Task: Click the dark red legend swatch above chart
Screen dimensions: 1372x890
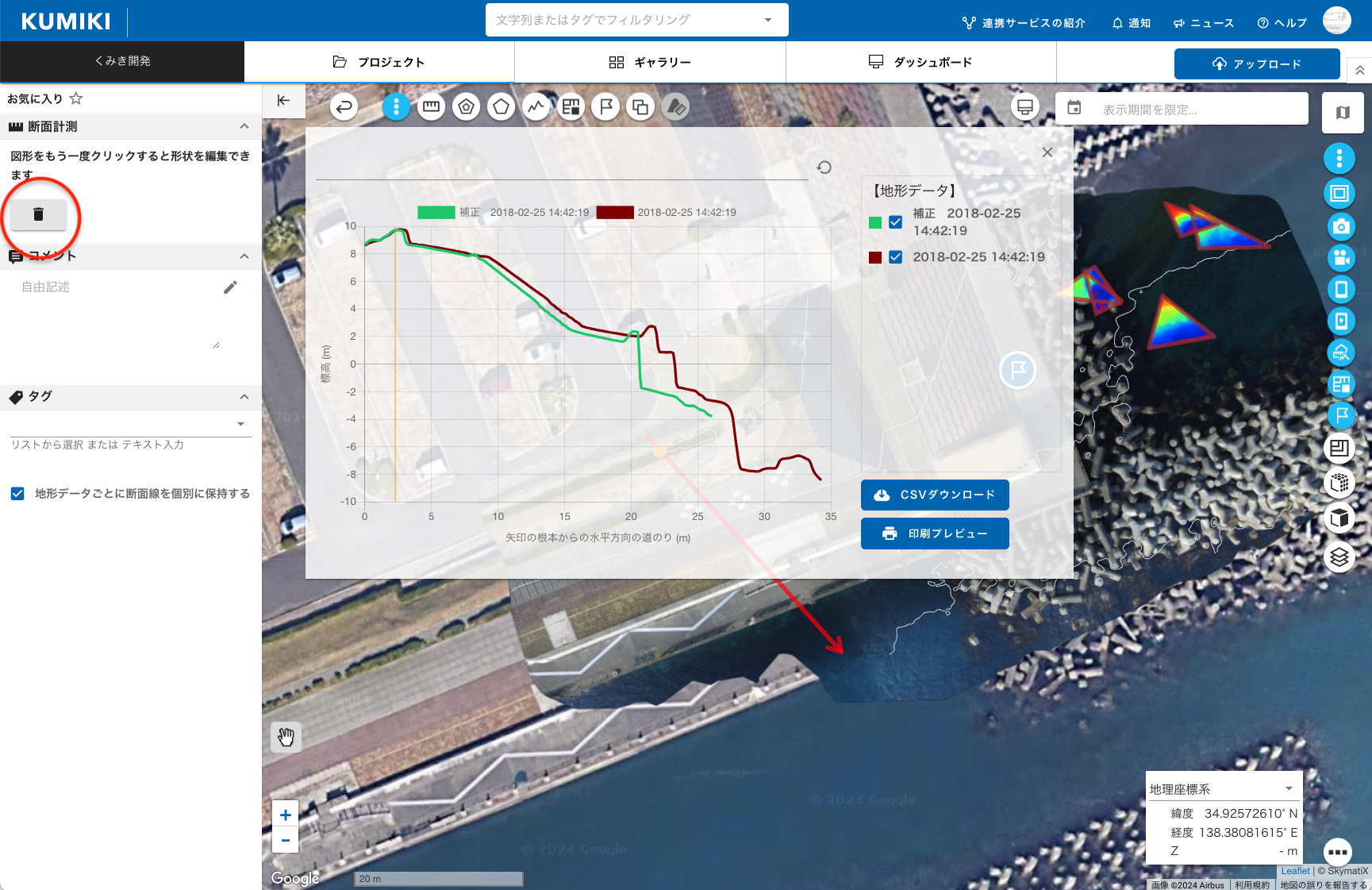Action: [615, 212]
